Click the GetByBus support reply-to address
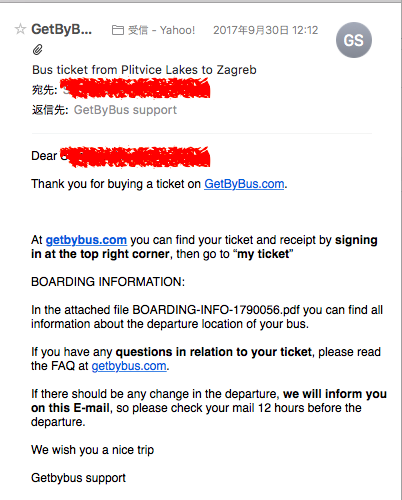Screen dimensions: 402x500 tap(125, 110)
